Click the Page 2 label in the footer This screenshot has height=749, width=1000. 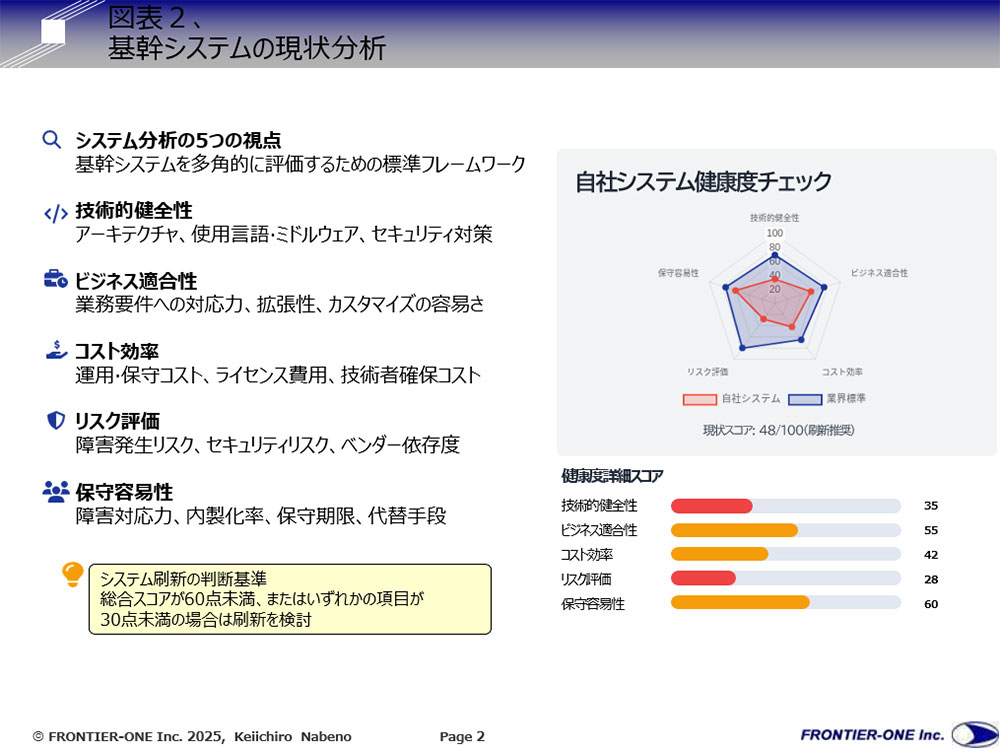461,736
